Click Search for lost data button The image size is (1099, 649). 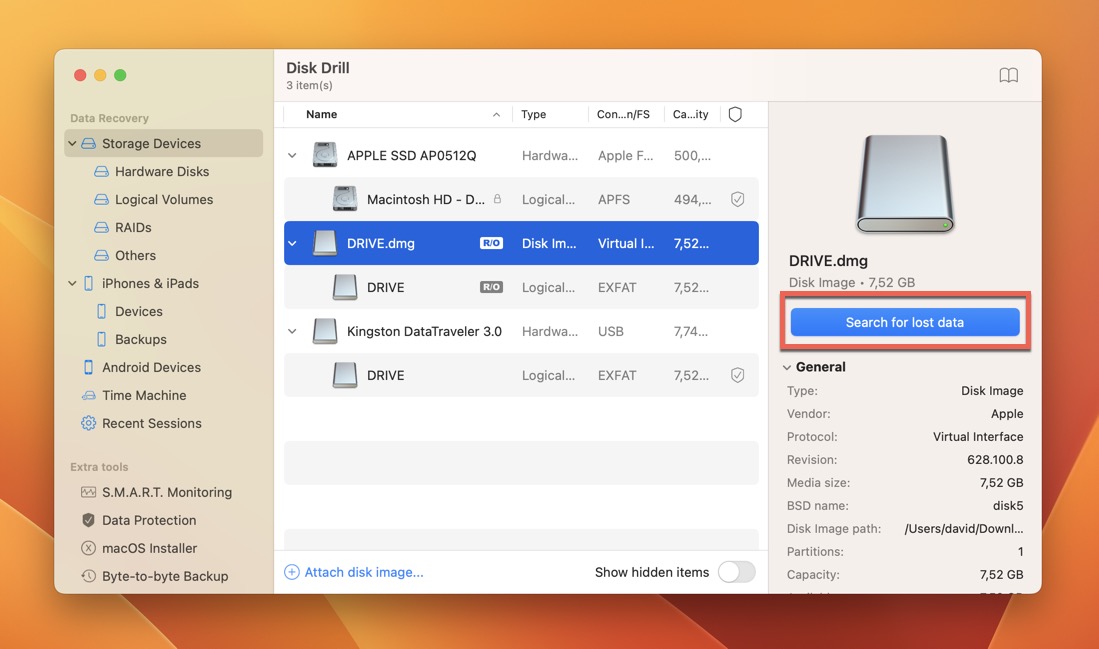(x=905, y=322)
